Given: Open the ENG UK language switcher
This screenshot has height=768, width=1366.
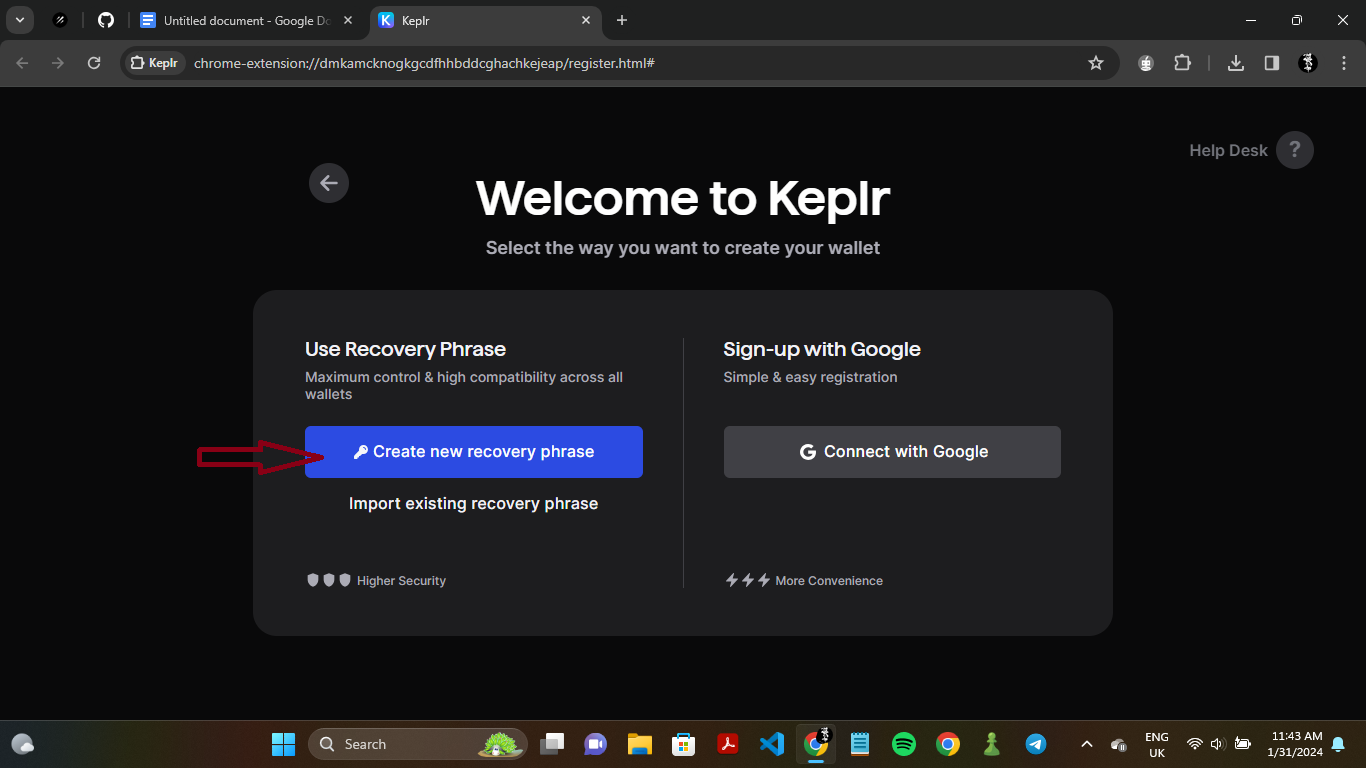Looking at the screenshot, I should pyautogui.click(x=1157, y=744).
